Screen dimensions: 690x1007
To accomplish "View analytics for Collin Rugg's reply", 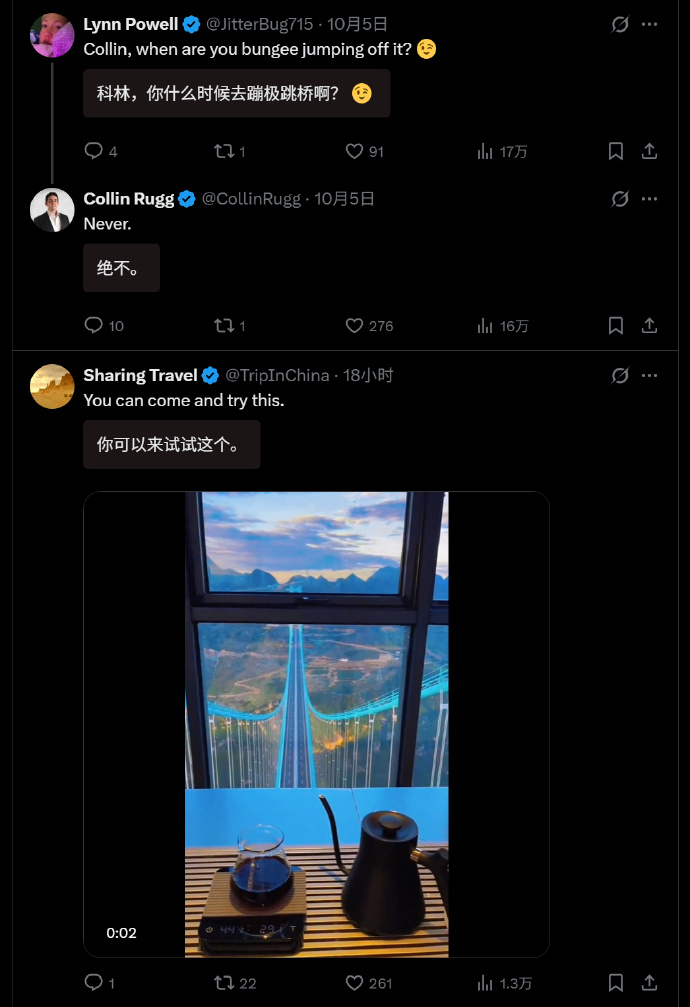I will [486, 325].
